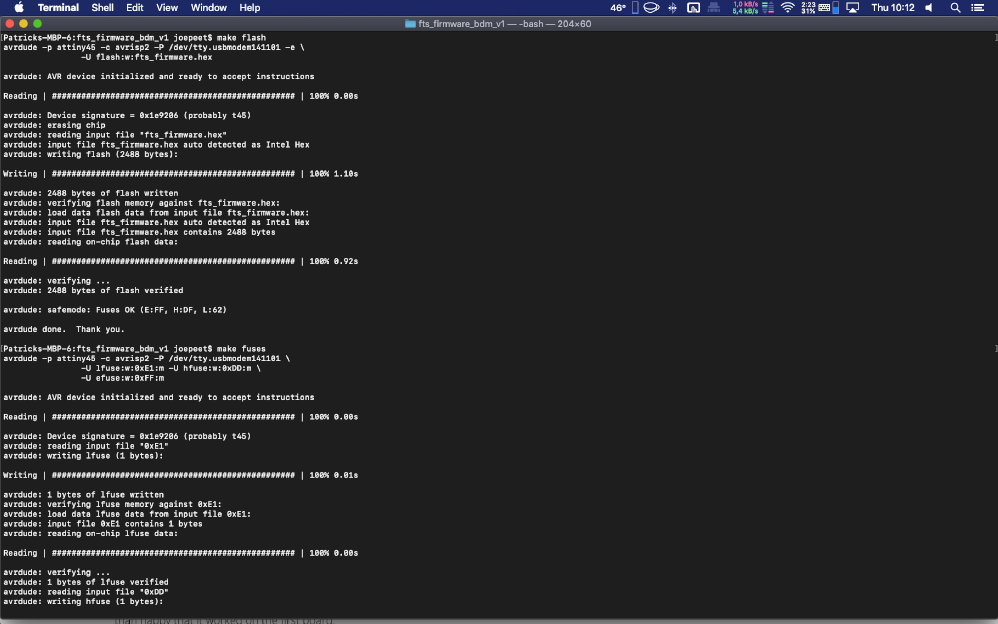
Task: Click 'safemode: Fuses OK' line
Action: pos(115,310)
